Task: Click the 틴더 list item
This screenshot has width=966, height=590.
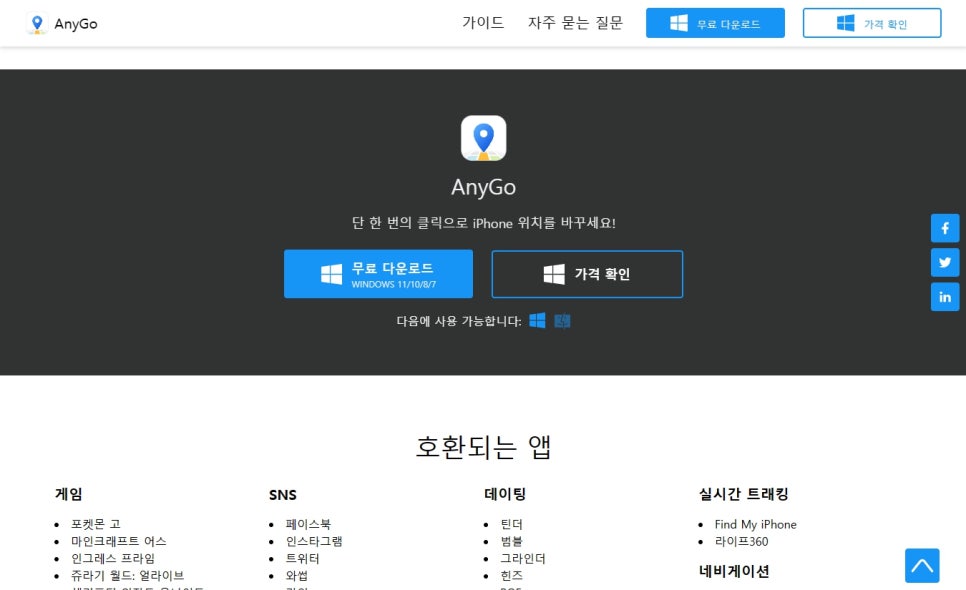Action: (x=511, y=524)
